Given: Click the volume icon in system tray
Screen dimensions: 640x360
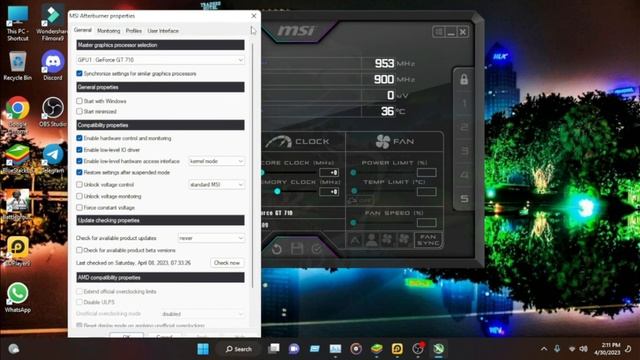Looking at the screenshot, I should [583, 349].
